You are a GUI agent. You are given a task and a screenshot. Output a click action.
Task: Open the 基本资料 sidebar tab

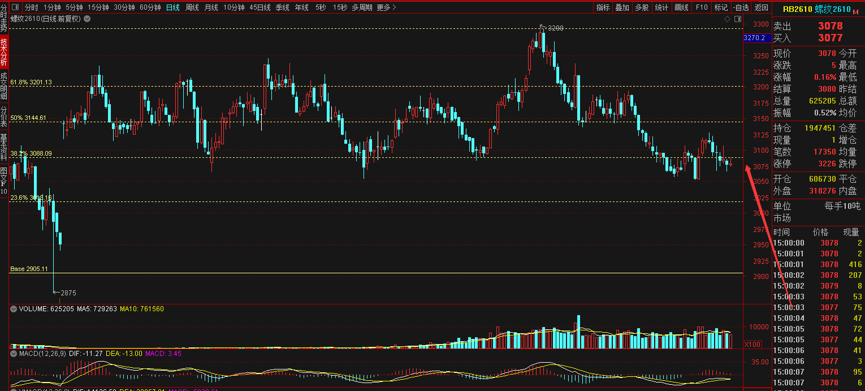(x=4, y=147)
